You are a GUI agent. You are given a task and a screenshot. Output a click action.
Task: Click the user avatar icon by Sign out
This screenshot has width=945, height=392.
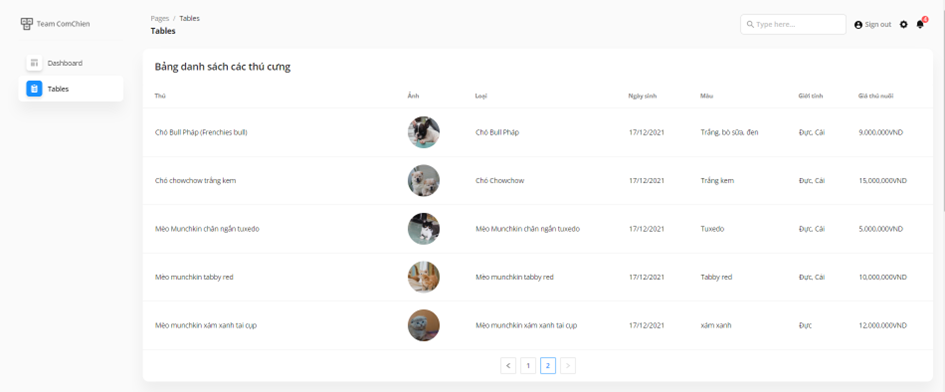tap(858, 25)
